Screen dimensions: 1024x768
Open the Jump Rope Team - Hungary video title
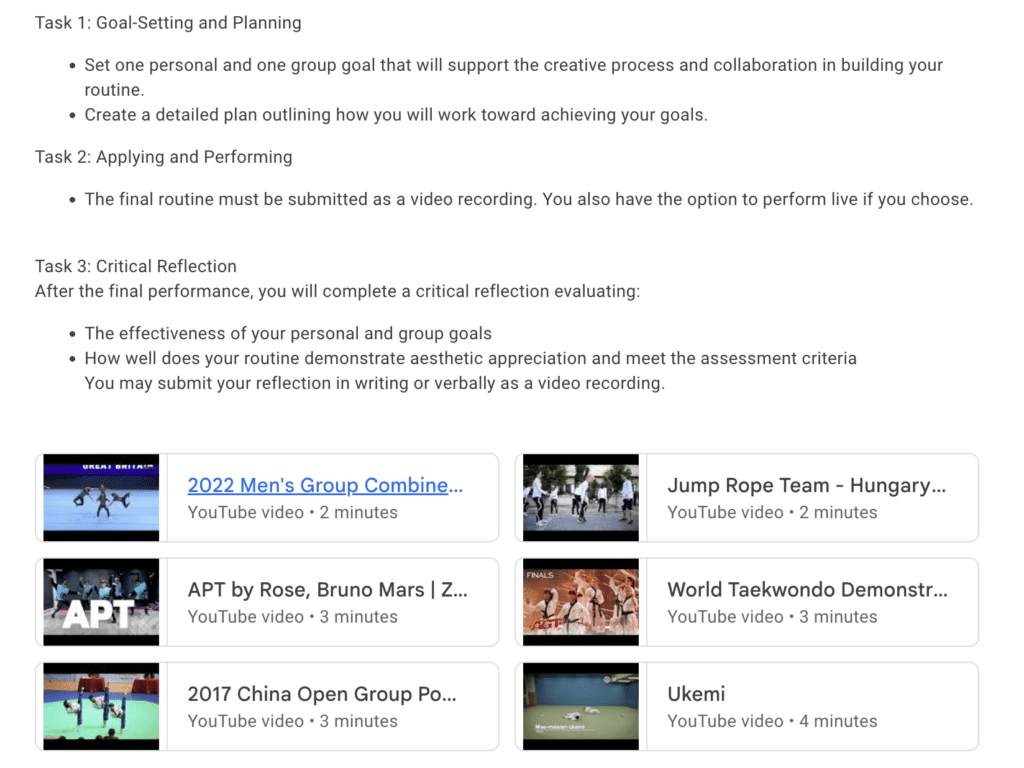pos(807,485)
